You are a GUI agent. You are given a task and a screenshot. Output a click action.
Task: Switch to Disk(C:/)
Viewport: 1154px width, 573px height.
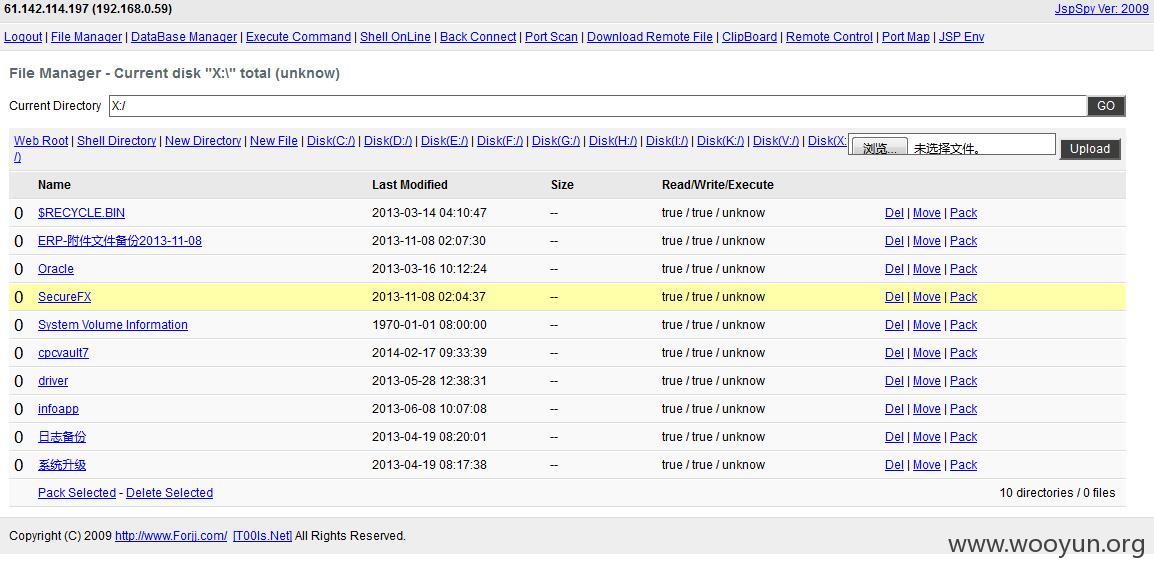(x=331, y=140)
